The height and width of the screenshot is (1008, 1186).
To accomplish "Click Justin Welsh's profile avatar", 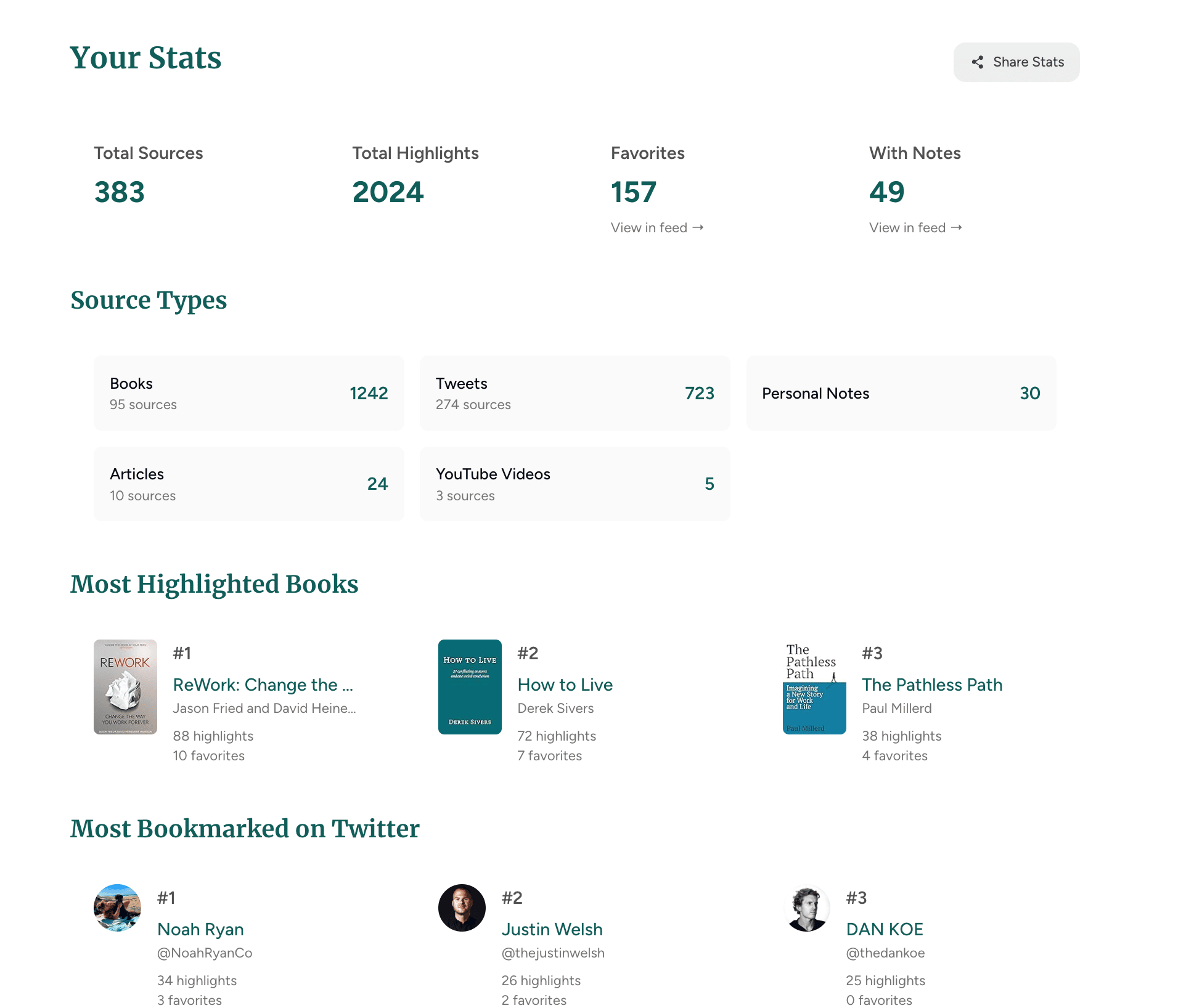I will coord(462,908).
